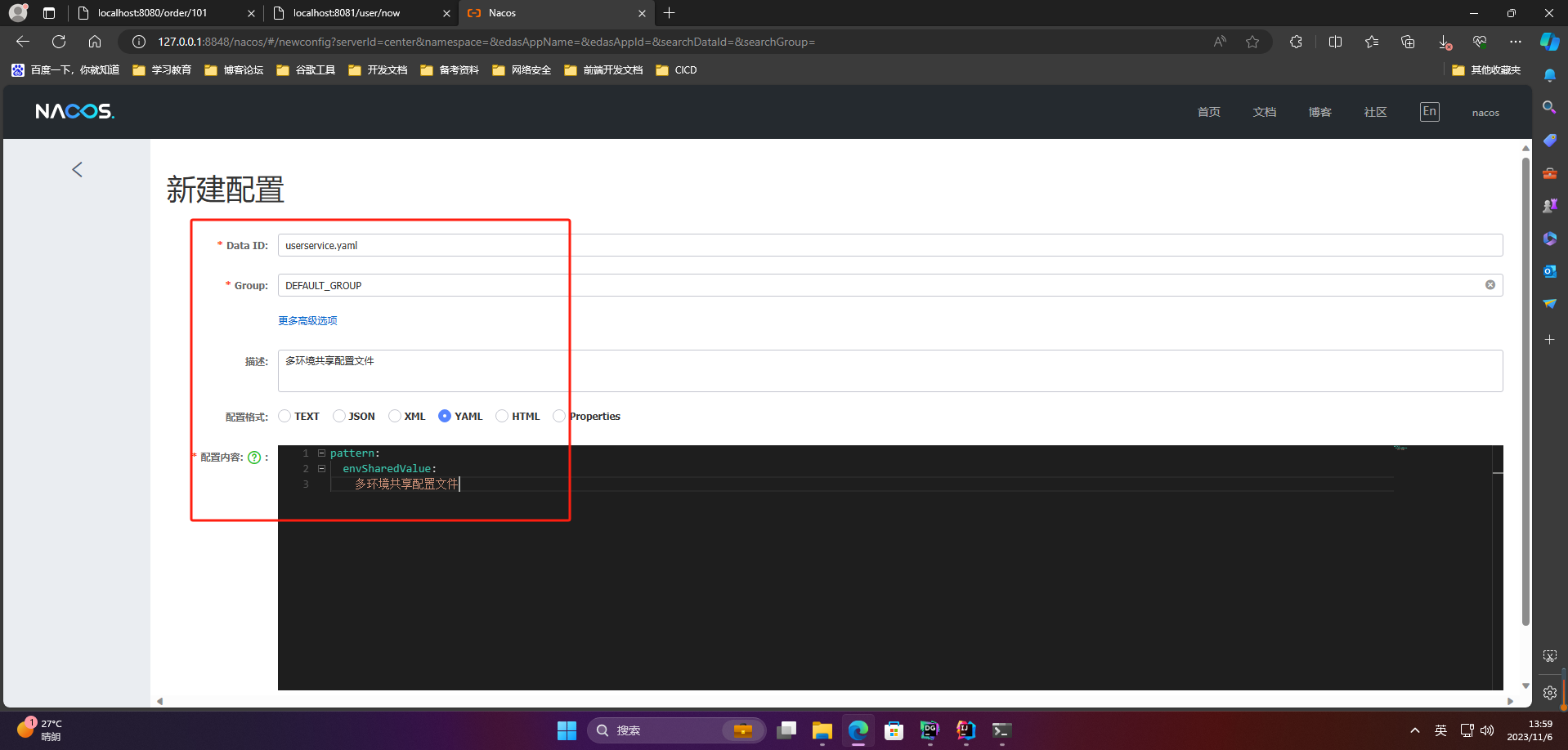Screen dimensions: 1568x750
Task: Click the taskbar search box
Action: pyautogui.click(x=676, y=730)
